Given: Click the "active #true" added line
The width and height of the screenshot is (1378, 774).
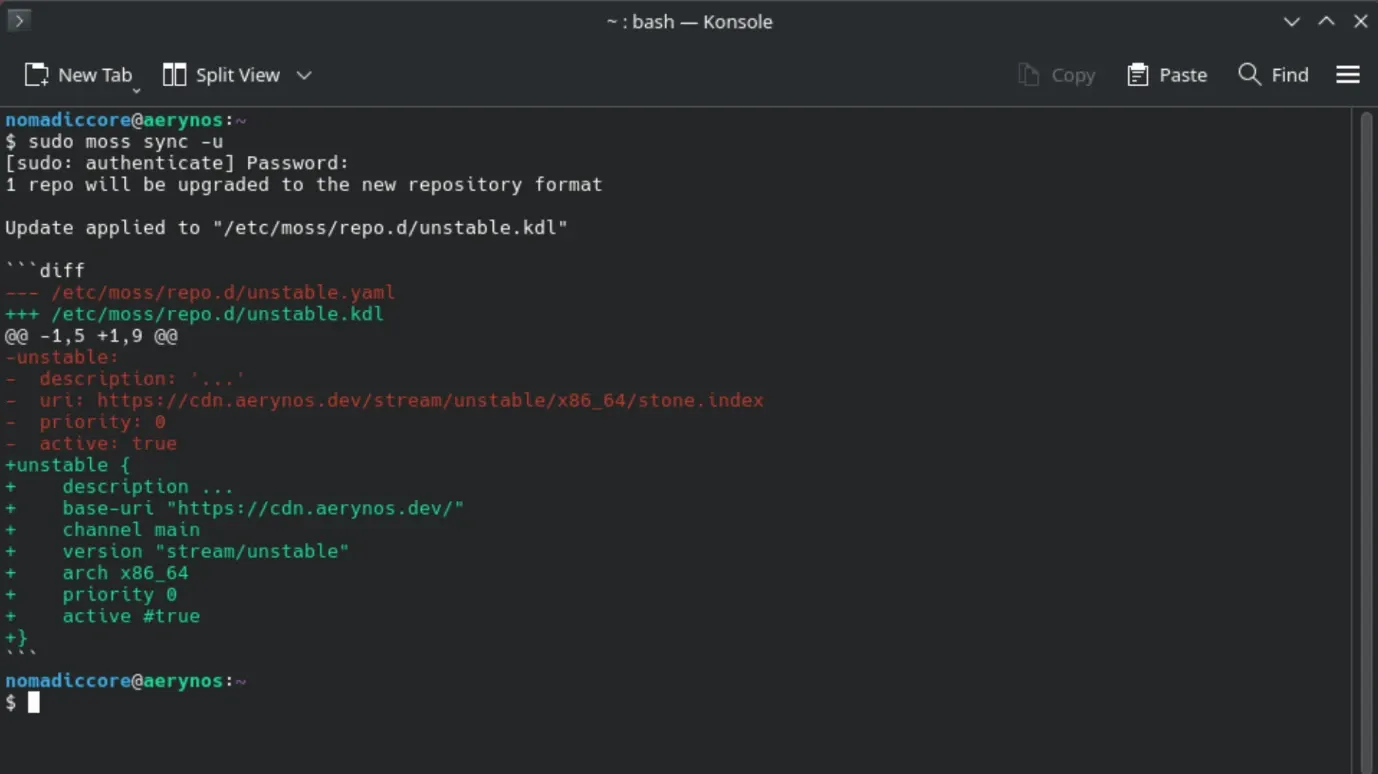Looking at the screenshot, I should tap(103, 616).
